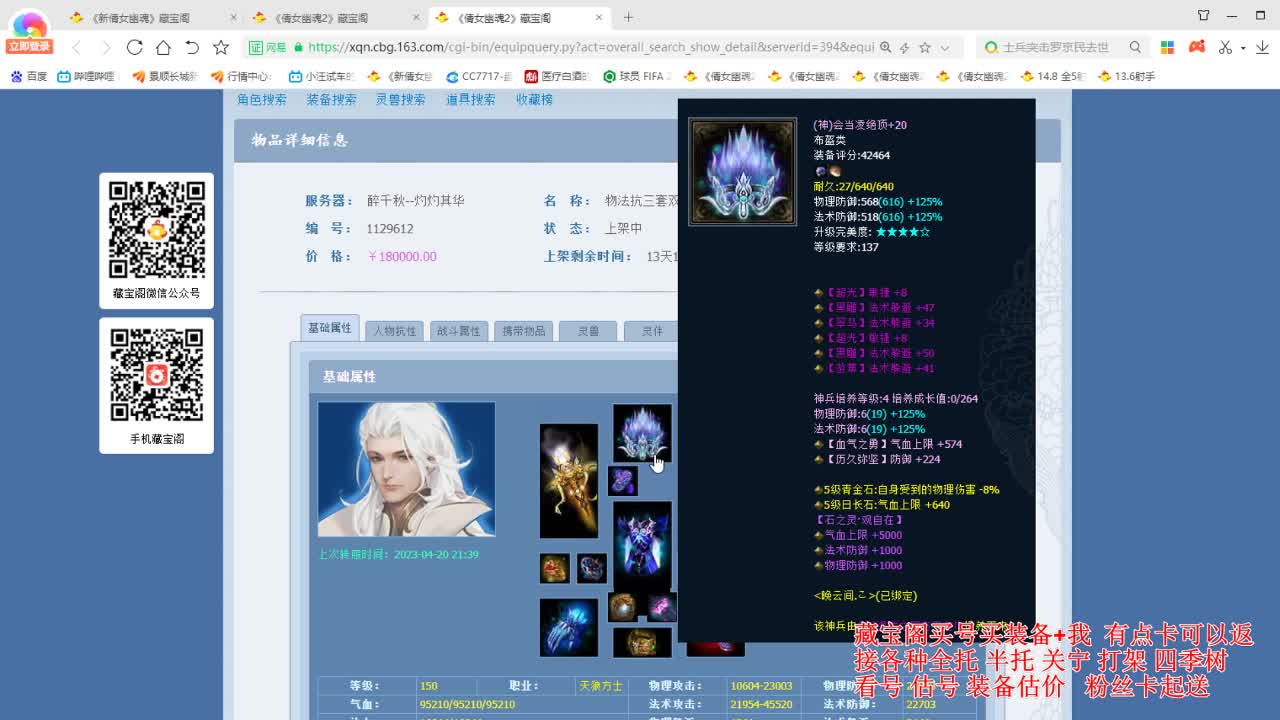
Task: Select the 角色搜索 navigation link
Action: click(x=260, y=99)
